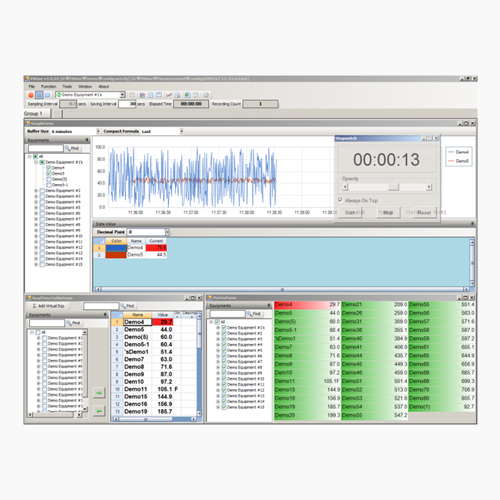Click the green spreadsheet export toolbar icon

pyautogui.click(x=187, y=95)
